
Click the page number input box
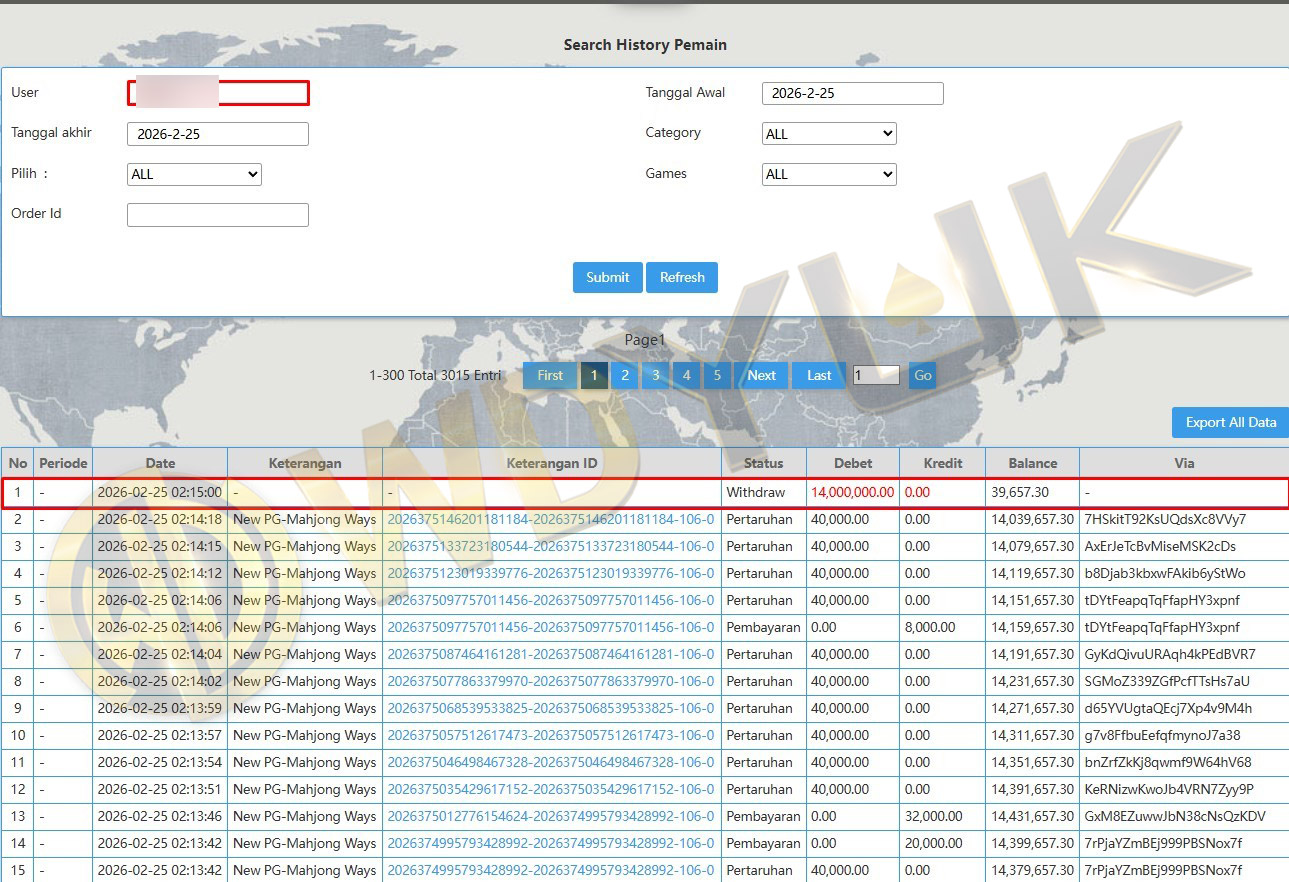[876, 375]
